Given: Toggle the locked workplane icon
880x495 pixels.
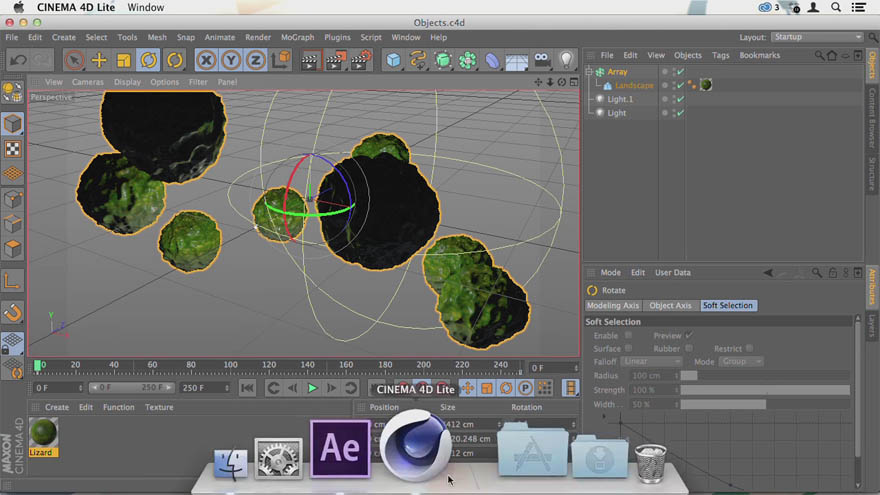Looking at the screenshot, I should [12, 343].
